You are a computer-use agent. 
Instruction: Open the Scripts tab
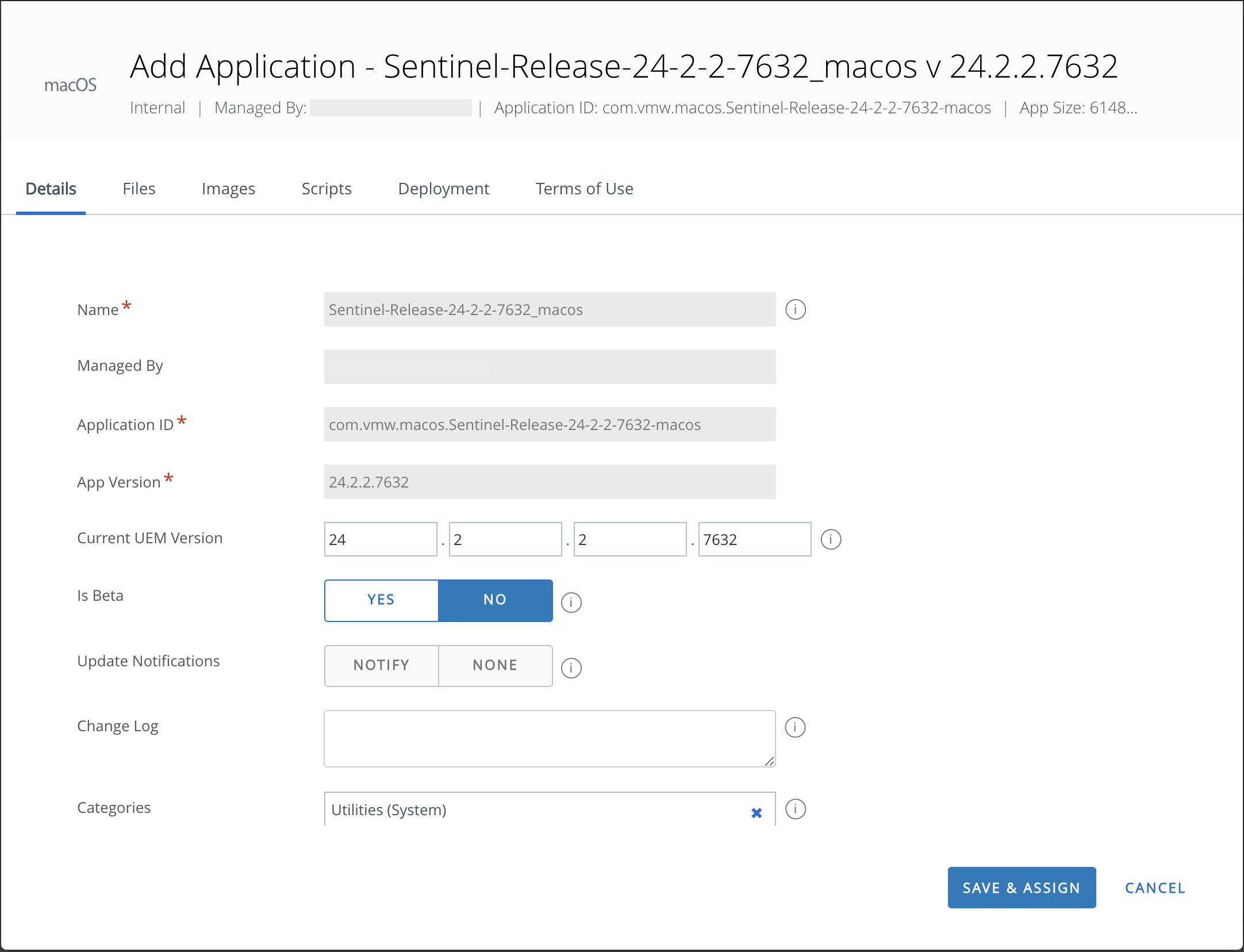coord(327,189)
